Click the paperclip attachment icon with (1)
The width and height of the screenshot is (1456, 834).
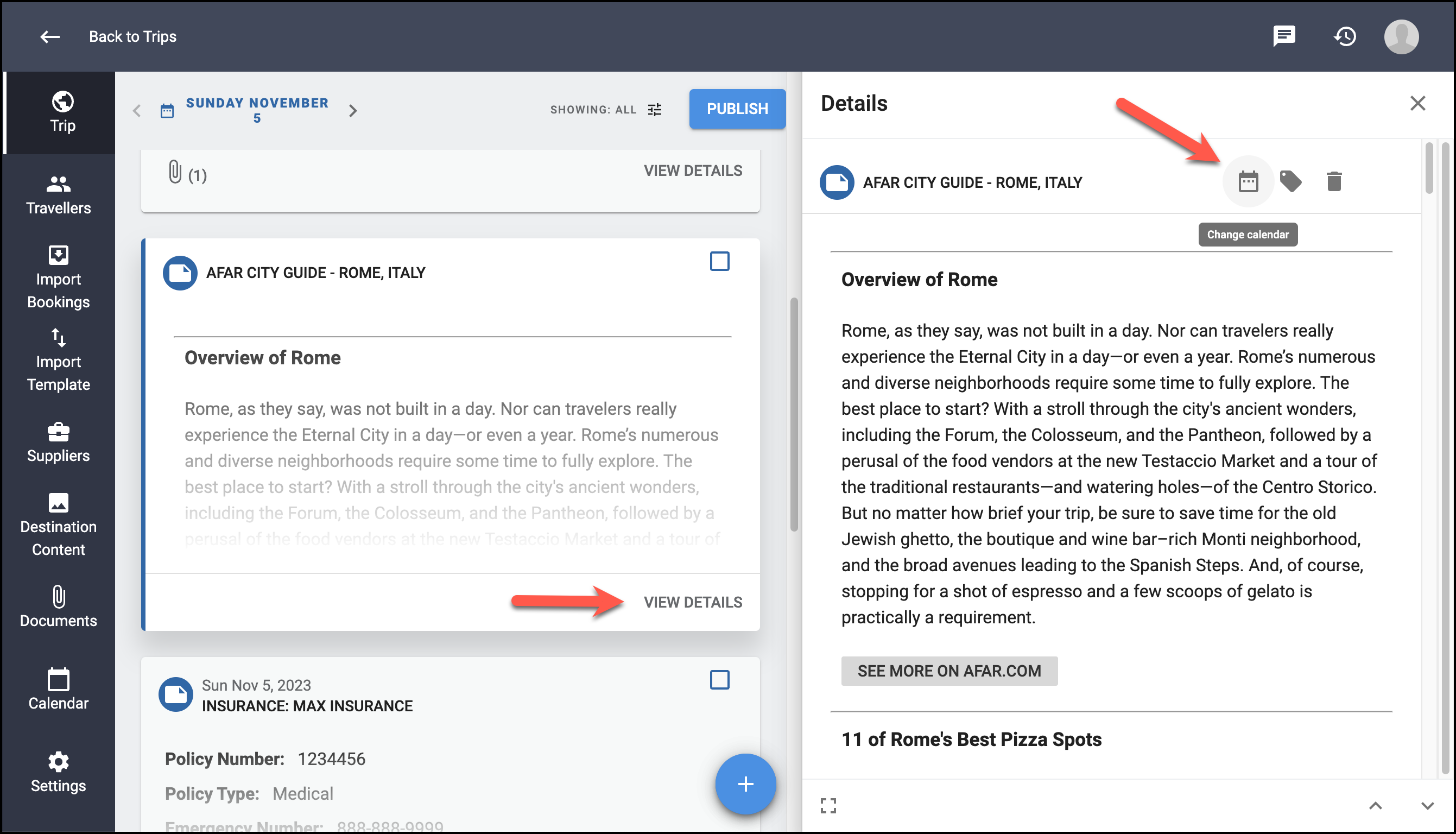tap(175, 172)
